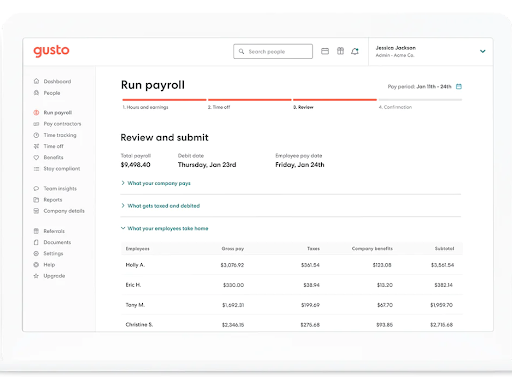This screenshot has width=512, height=383.
Task: Open Company details in sidebar
Action: coord(64,211)
